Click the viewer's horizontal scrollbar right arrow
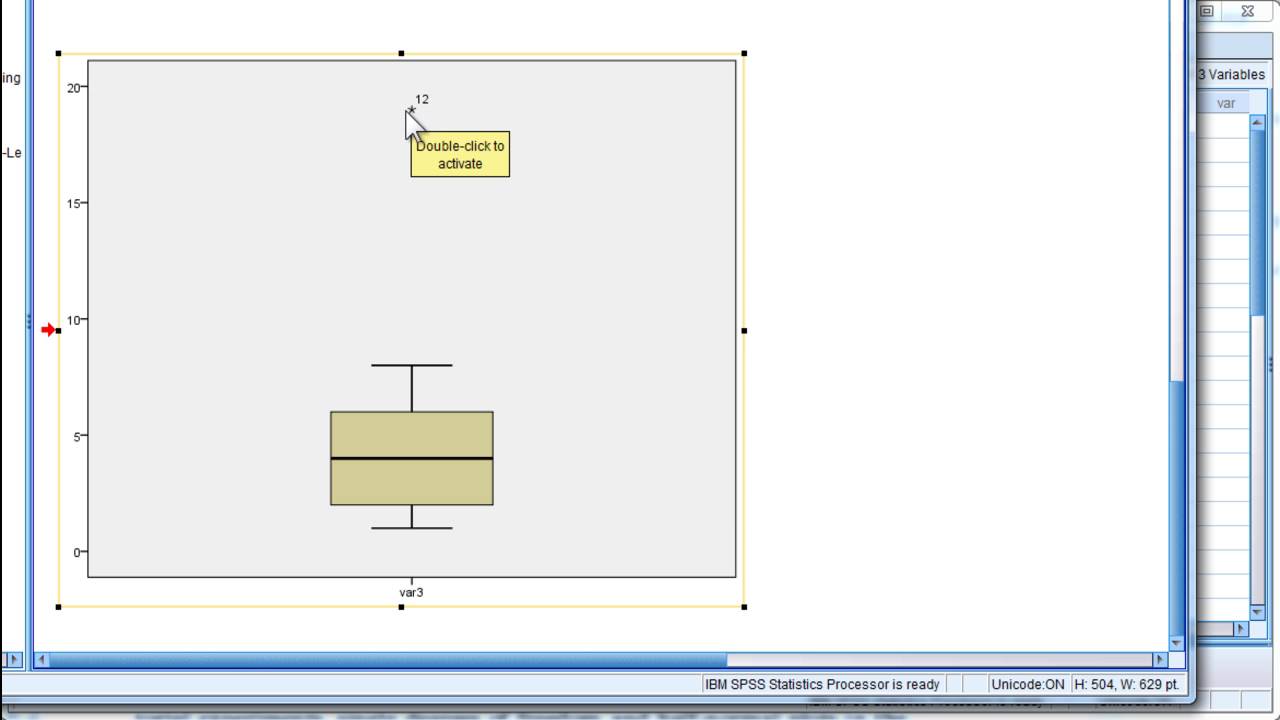Image resolution: width=1280 pixels, height=720 pixels. (x=1160, y=660)
